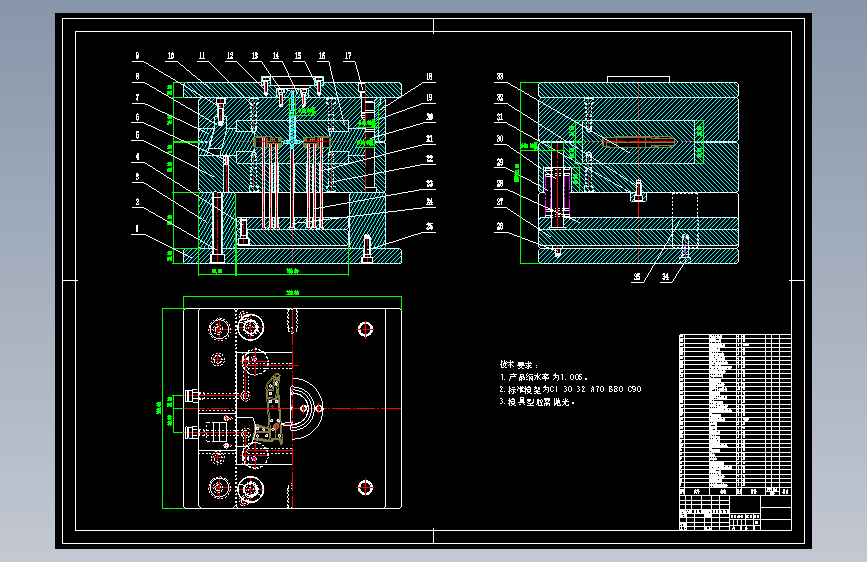
Task: Click part balloon number 31
Action: [x=500, y=117]
